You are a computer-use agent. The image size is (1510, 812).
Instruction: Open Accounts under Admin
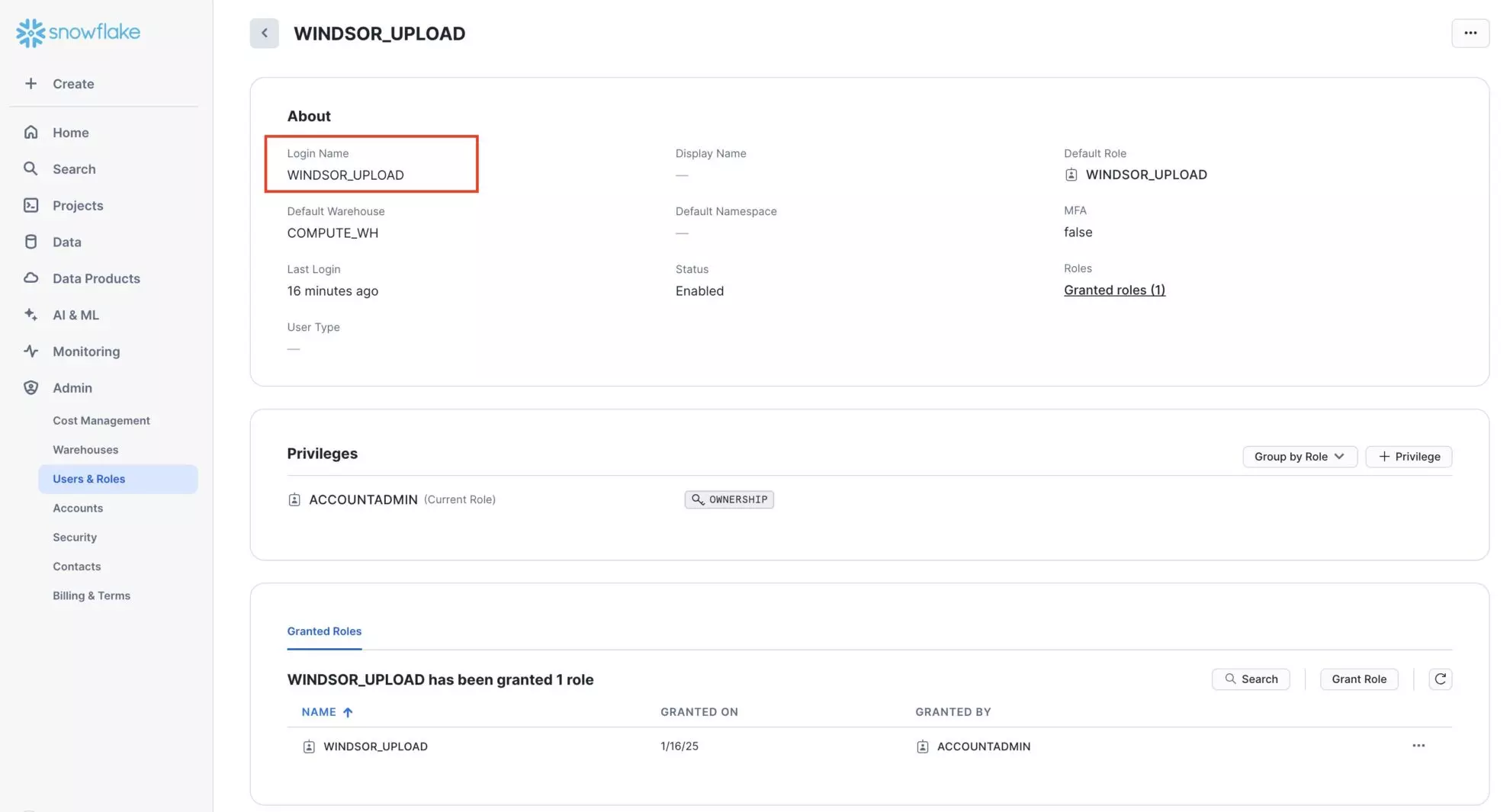pyautogui.click(x=78, y=508)
